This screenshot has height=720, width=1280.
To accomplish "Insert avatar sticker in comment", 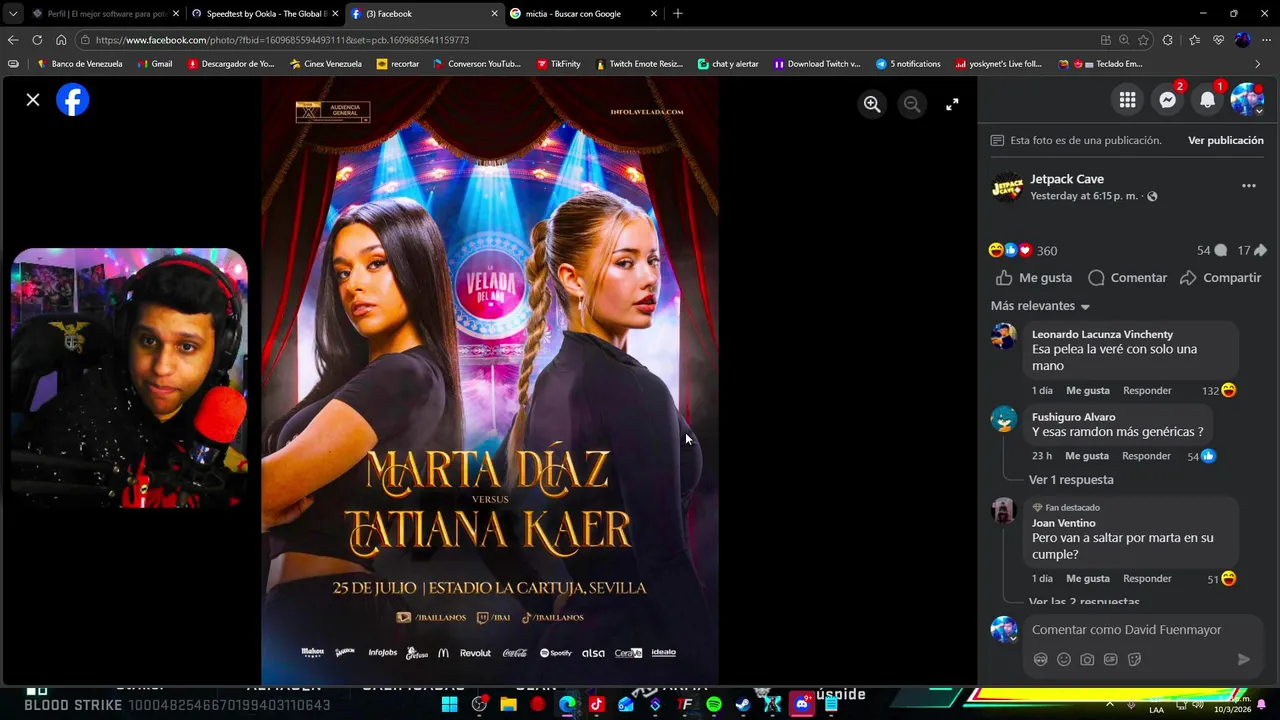I will pos(1040,660).
